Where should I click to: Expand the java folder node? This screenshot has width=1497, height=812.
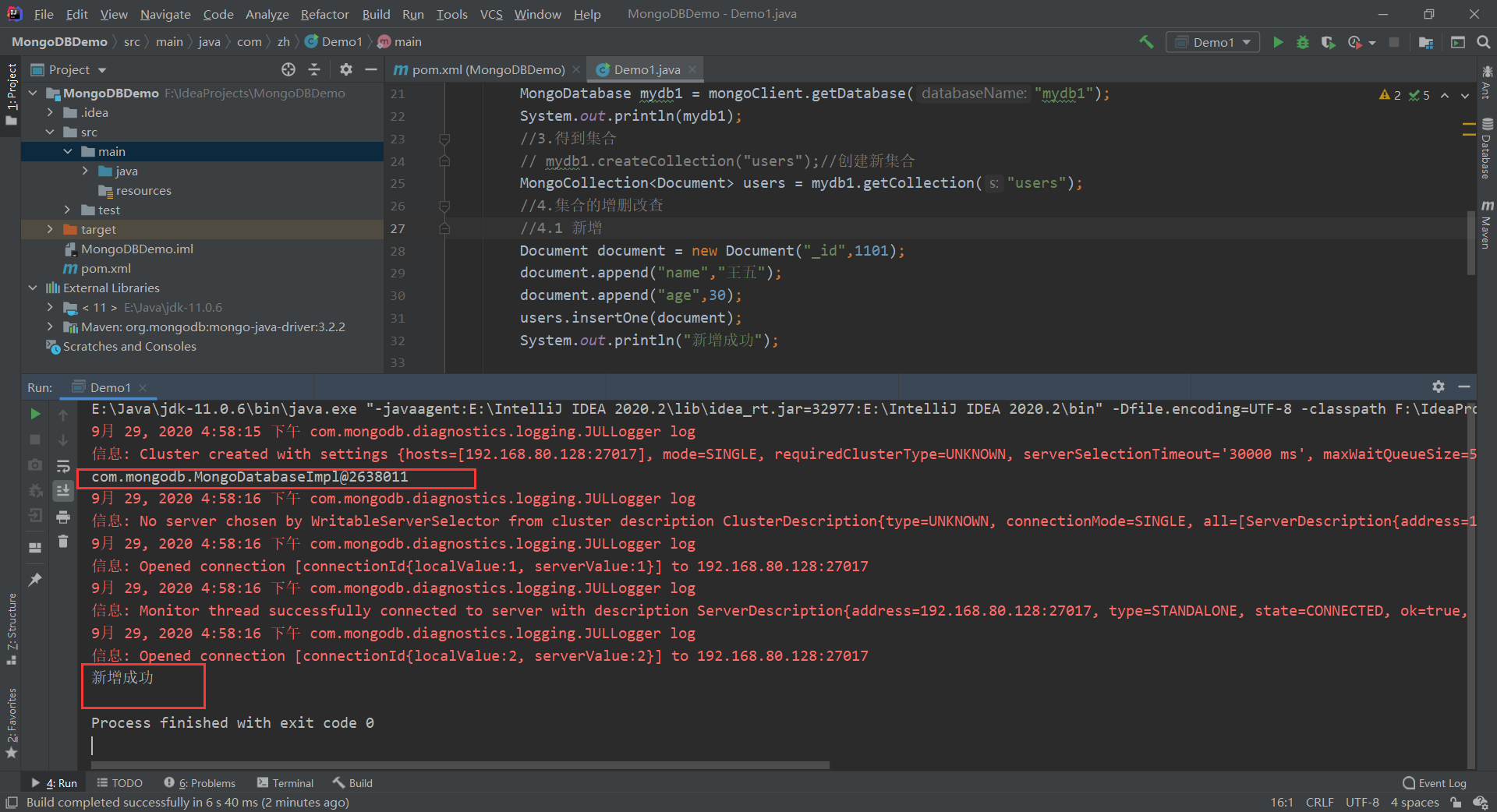85,171
